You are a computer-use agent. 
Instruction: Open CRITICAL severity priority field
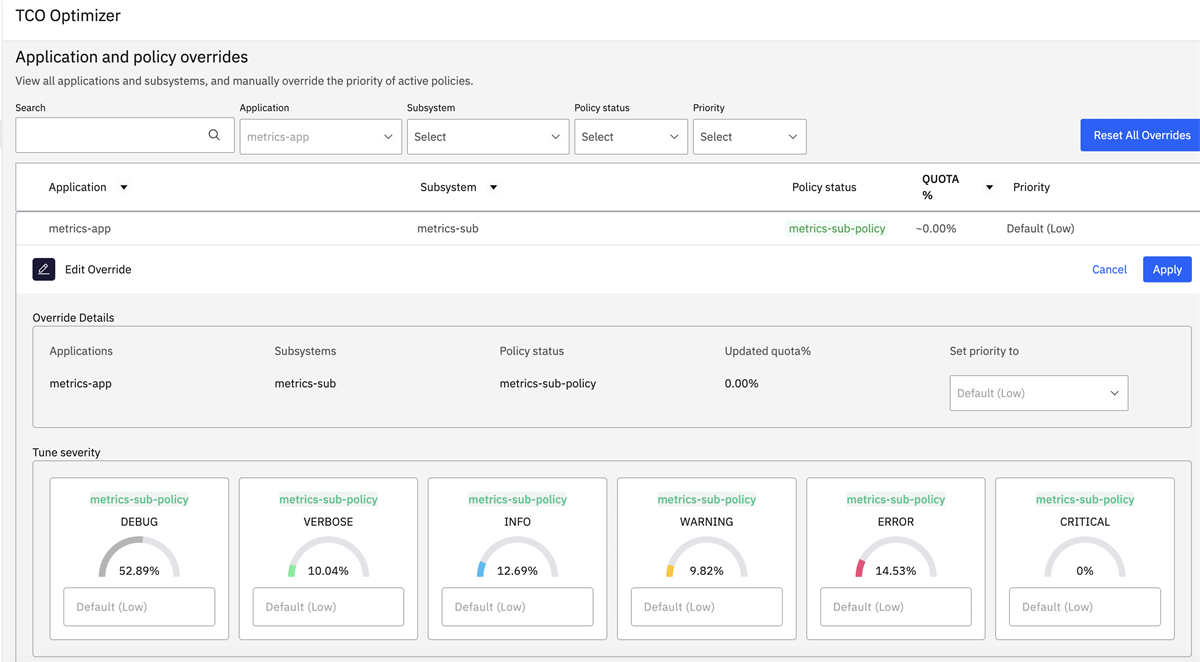[x=1084, y=607]
